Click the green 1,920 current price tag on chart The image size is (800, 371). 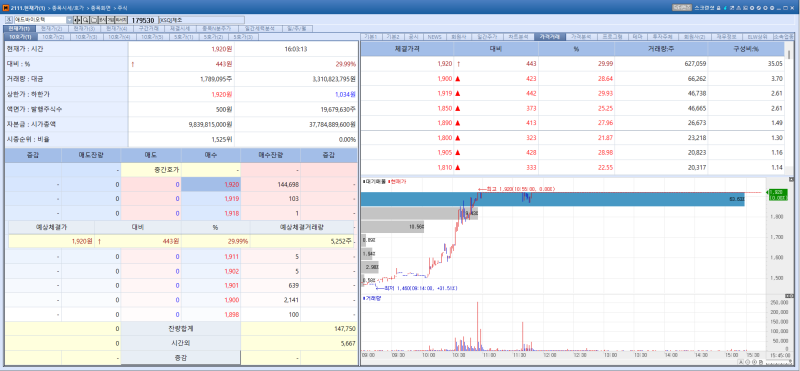point(778,194)
